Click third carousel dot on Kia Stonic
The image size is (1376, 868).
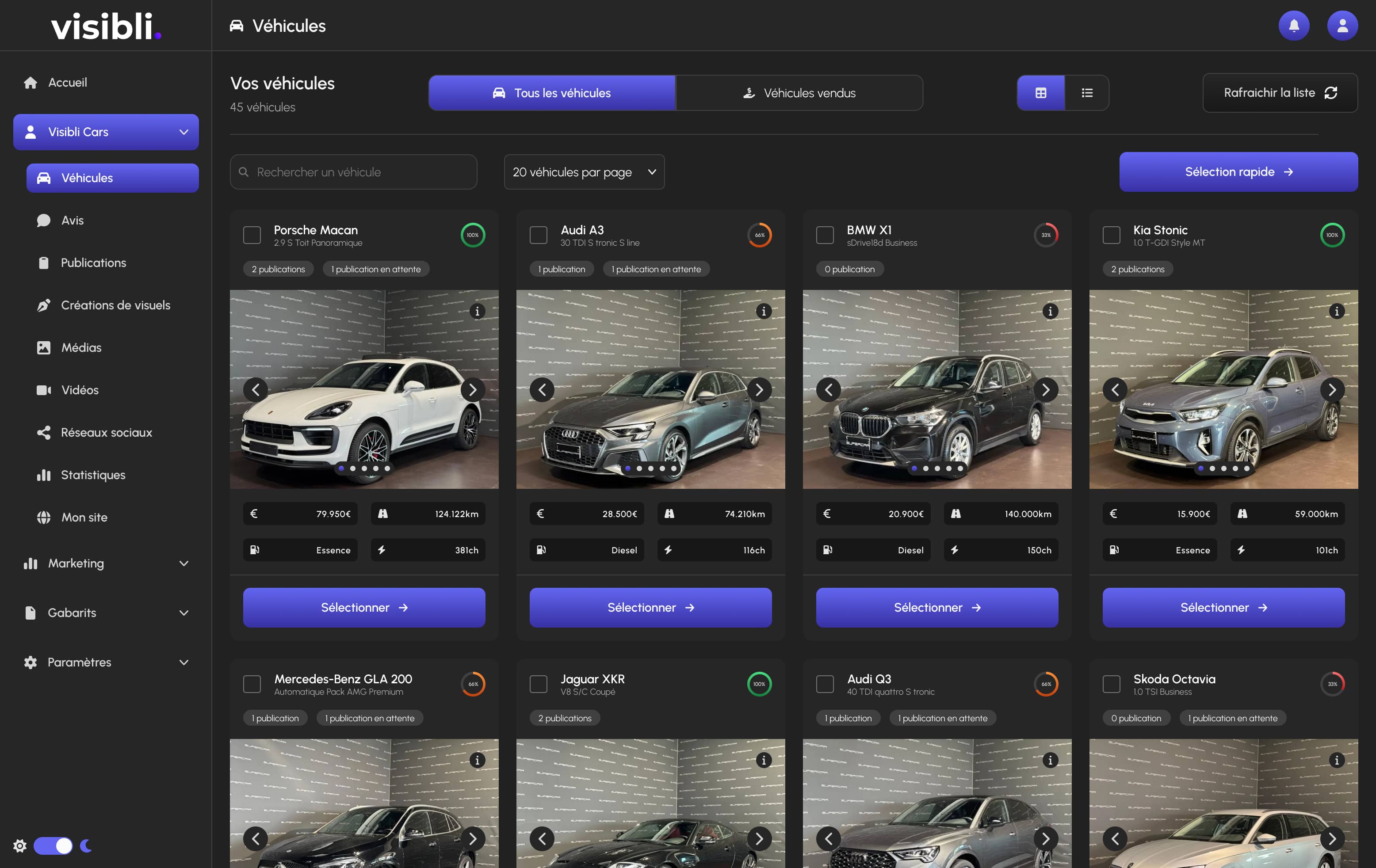(1223, 468)
